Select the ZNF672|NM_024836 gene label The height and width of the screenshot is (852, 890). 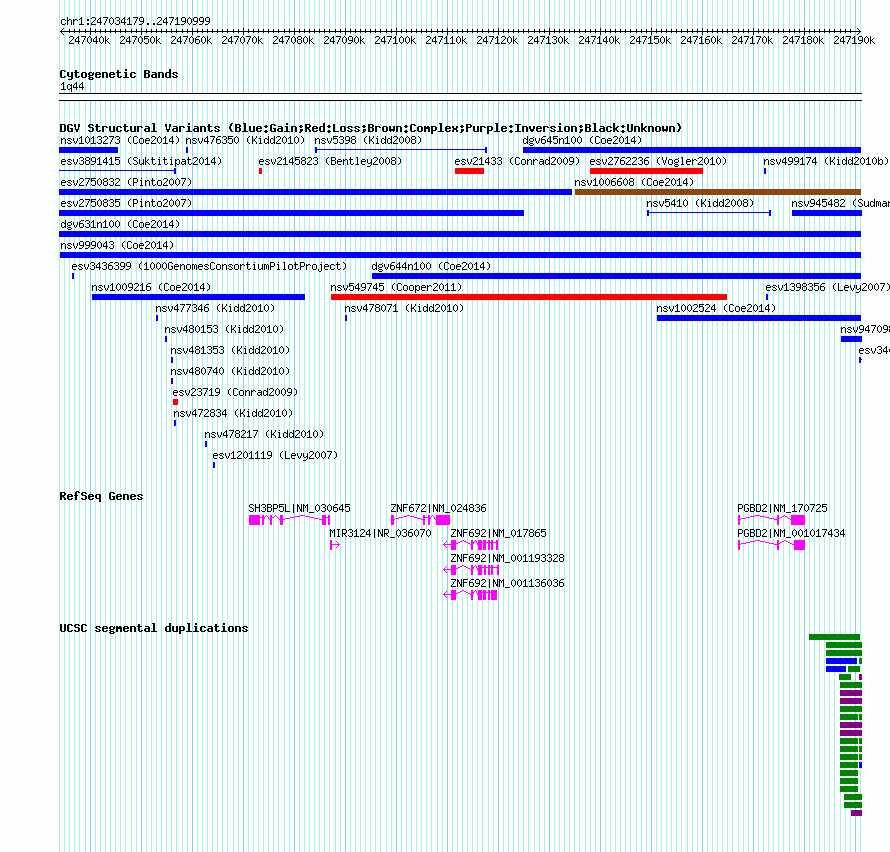(x=438, y=508)
